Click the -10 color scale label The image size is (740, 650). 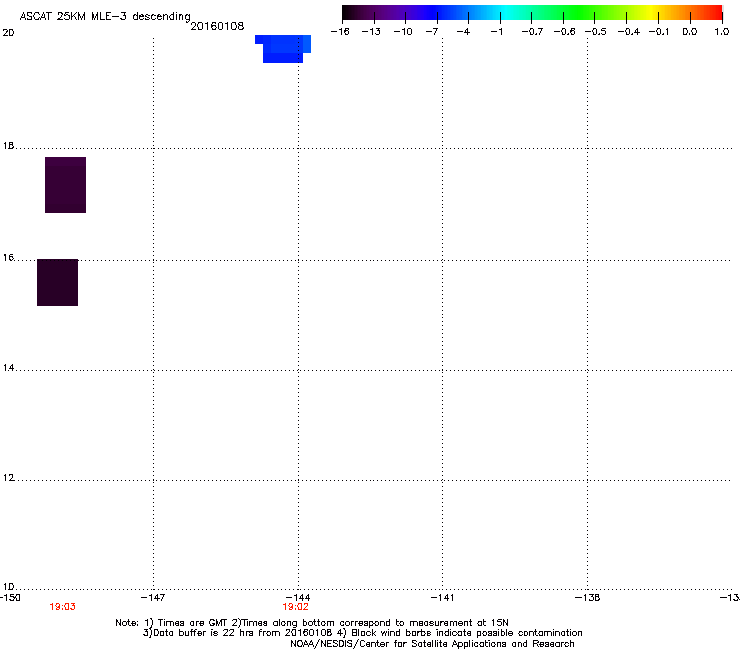pos(403,32)
